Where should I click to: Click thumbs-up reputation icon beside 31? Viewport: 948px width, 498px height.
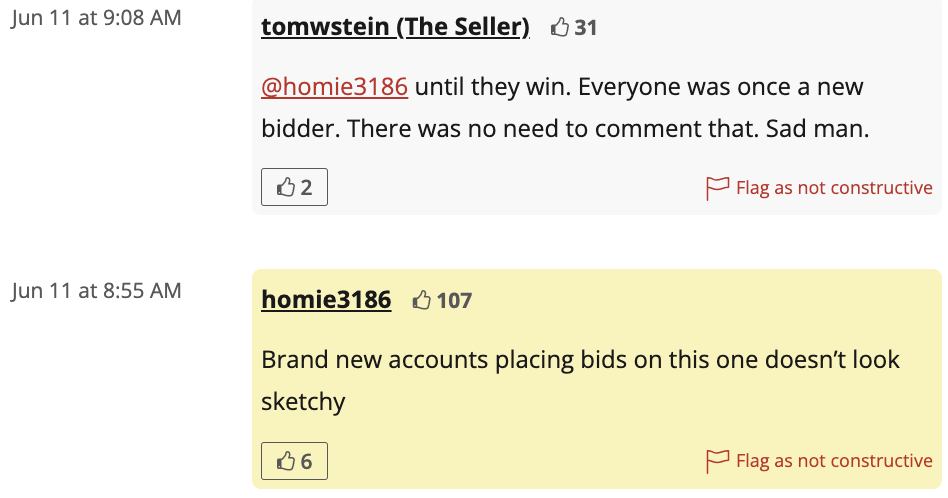pos(560,28)
